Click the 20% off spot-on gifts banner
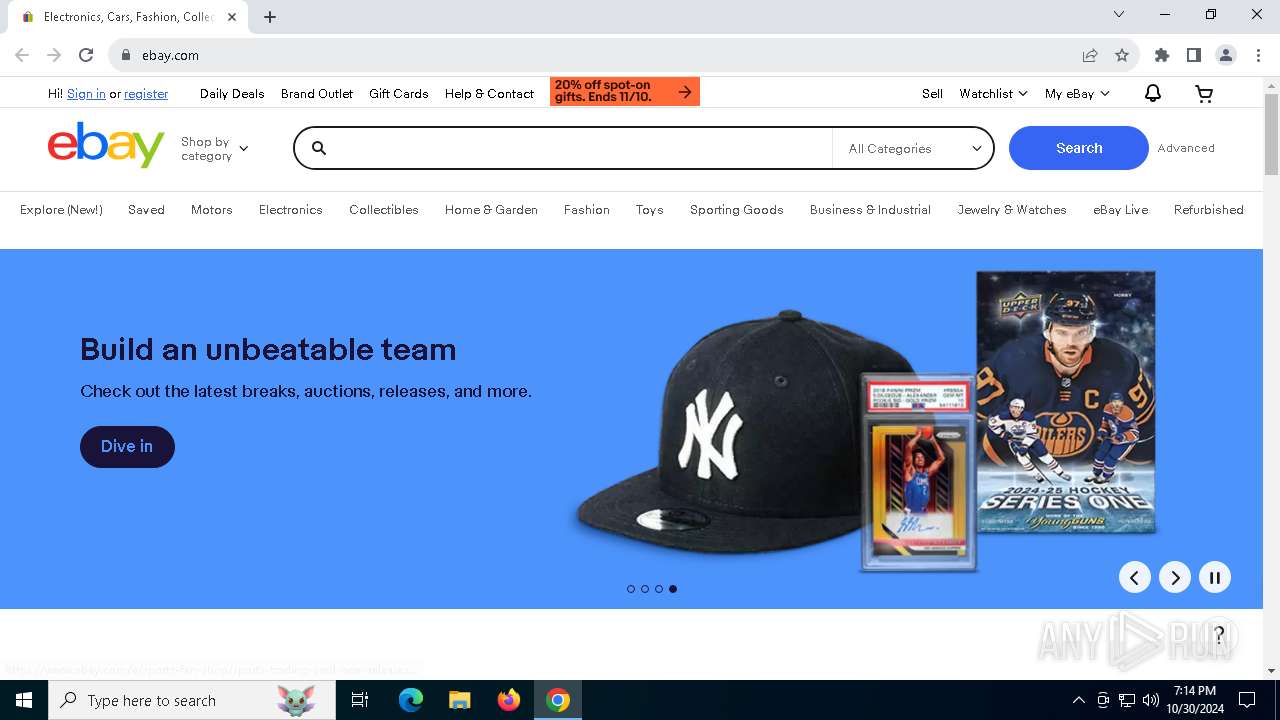This screenshot has width=1280, height=720. click(625, 91)
